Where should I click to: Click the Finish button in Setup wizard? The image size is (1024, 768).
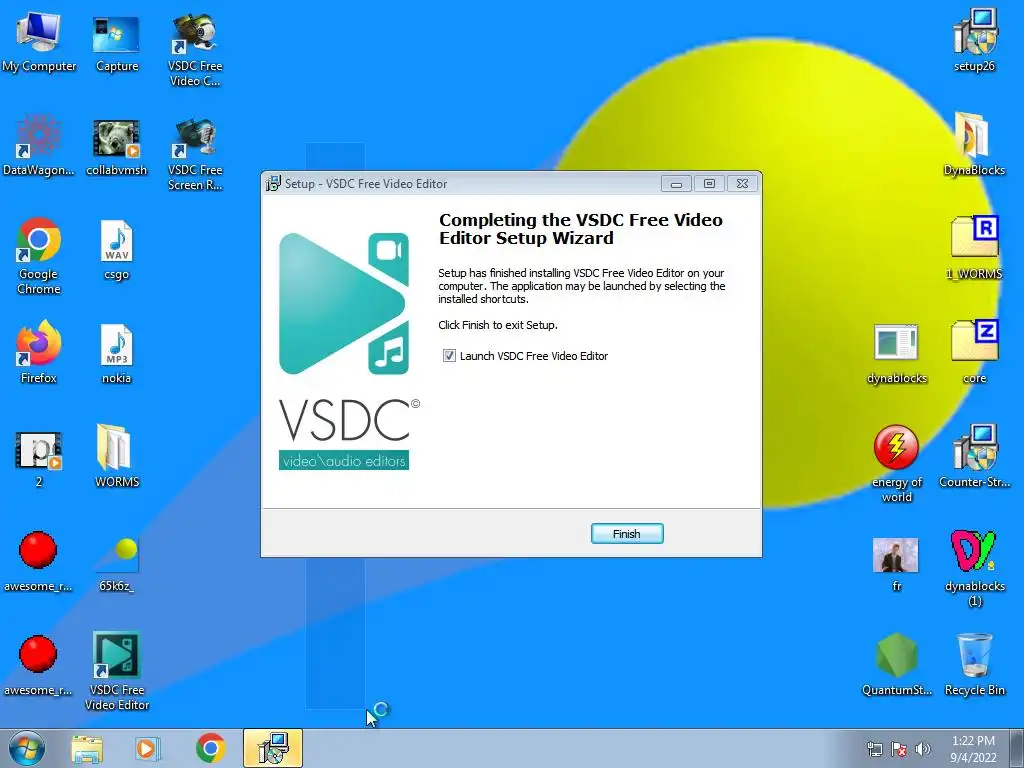tap(627, 534)
